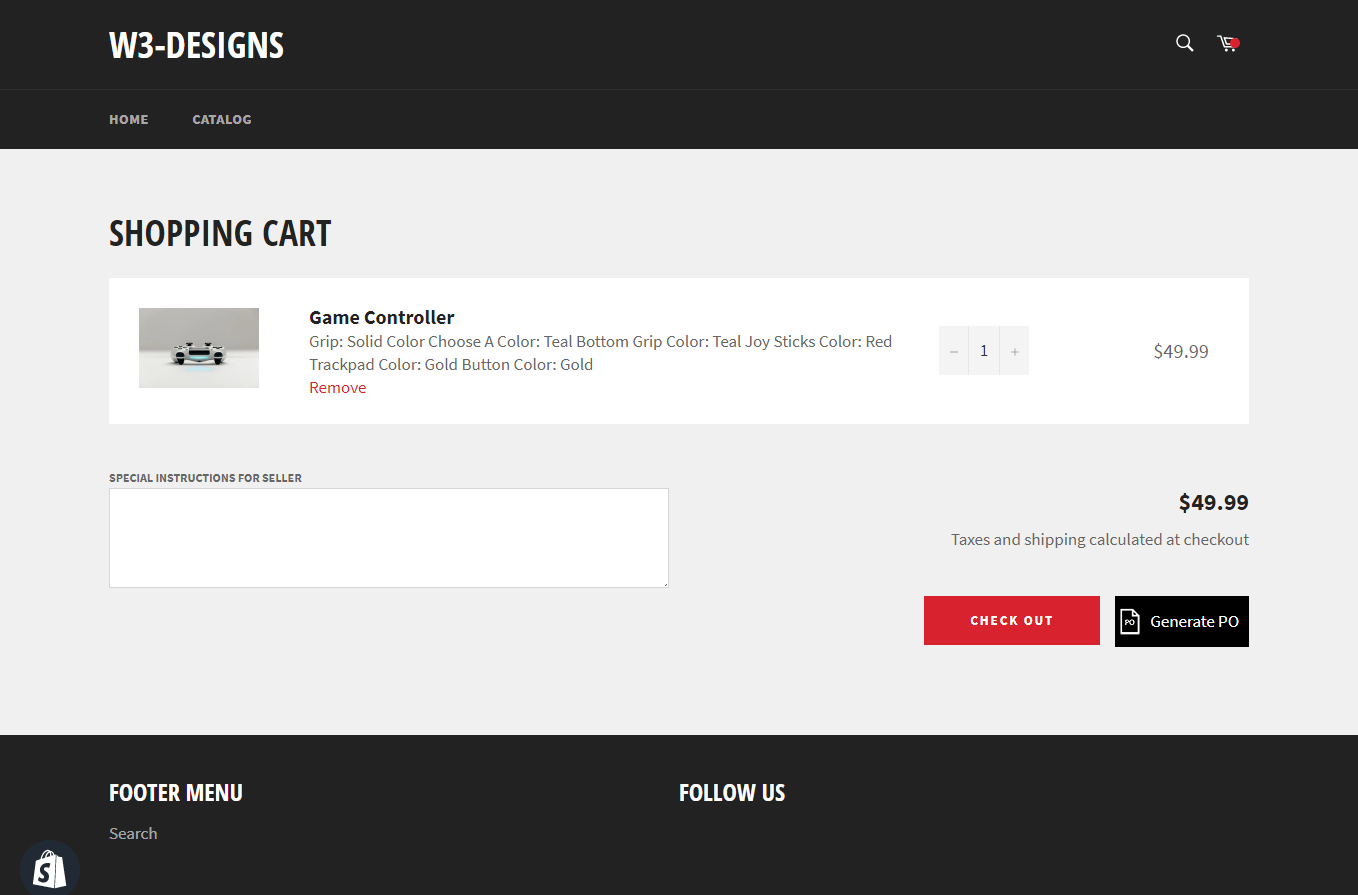
Task: Decrease Game Controller quantity with minus
Action: [x=954, y=351]
